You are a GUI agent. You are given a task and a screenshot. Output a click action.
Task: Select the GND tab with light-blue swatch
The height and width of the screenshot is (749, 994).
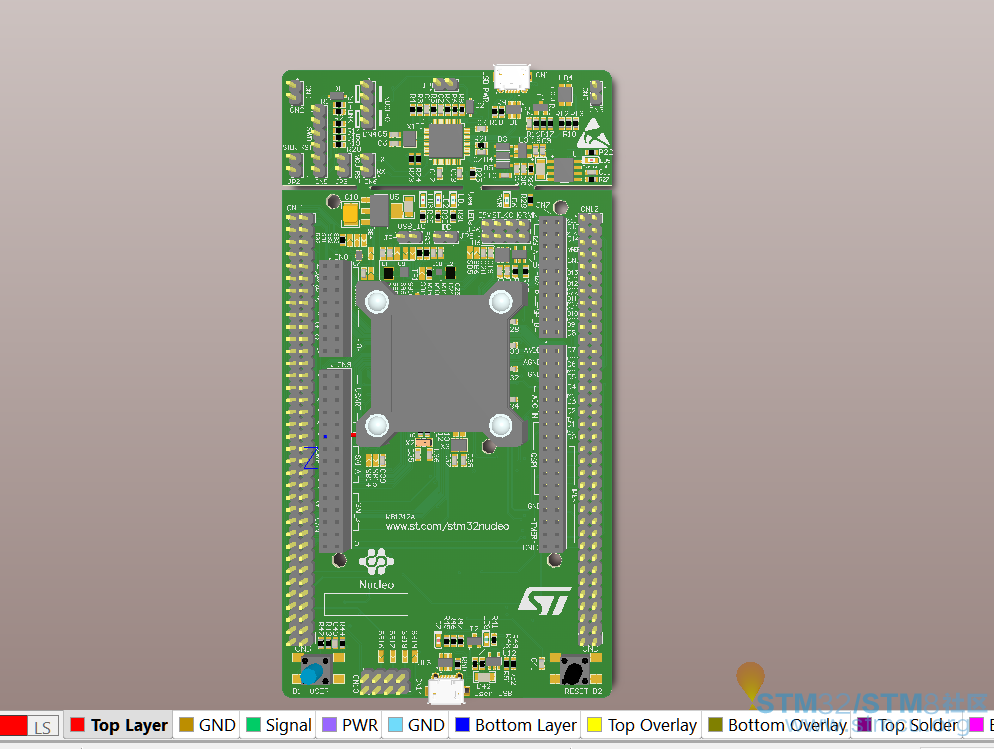(416, 725)
